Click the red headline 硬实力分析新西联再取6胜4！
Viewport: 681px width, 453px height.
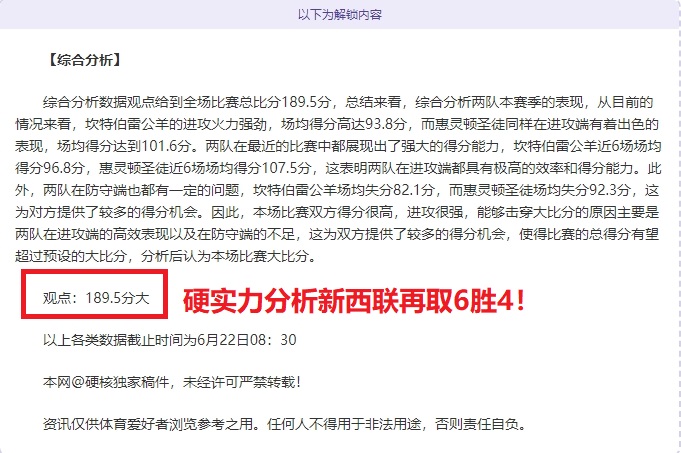tap(354, 301)
